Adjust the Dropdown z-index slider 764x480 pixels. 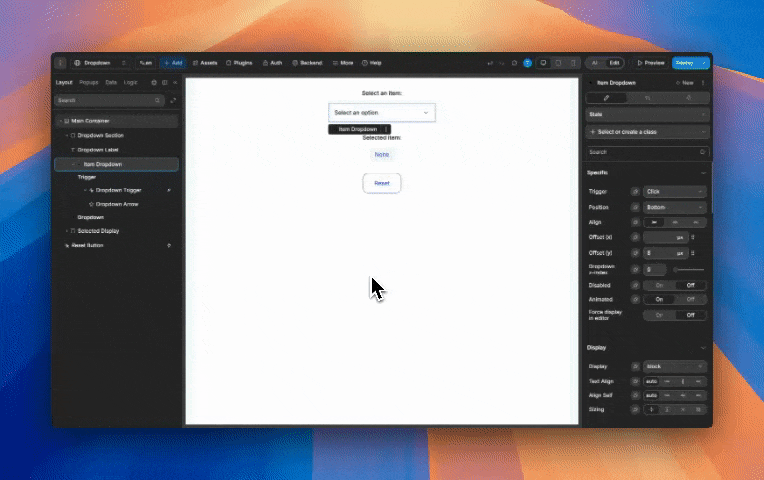tap(689, 269)
